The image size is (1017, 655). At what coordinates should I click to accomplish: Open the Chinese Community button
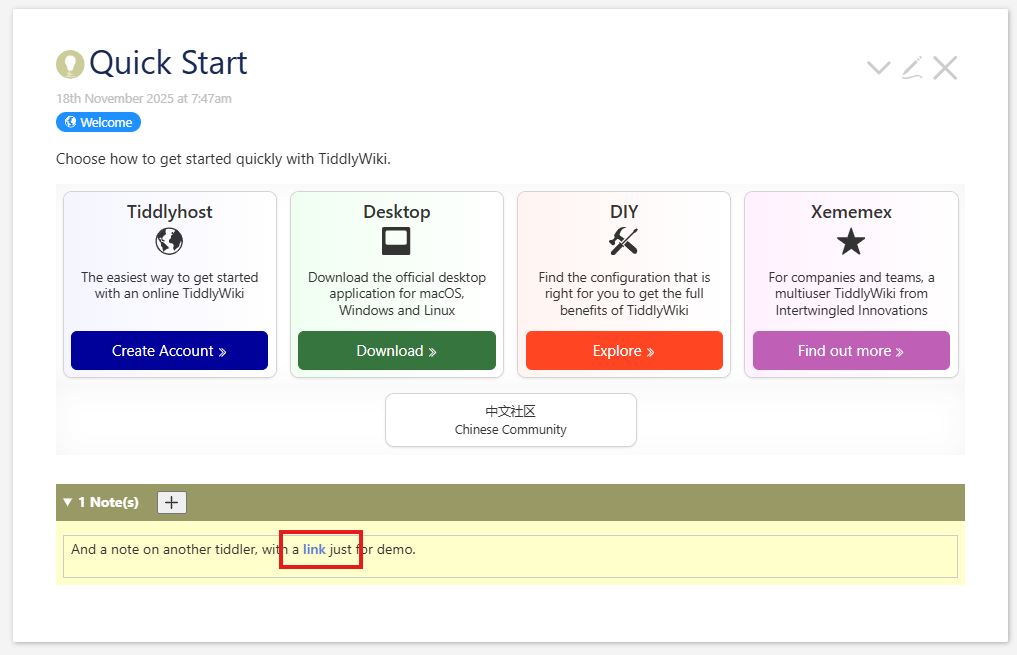point(510,420)
